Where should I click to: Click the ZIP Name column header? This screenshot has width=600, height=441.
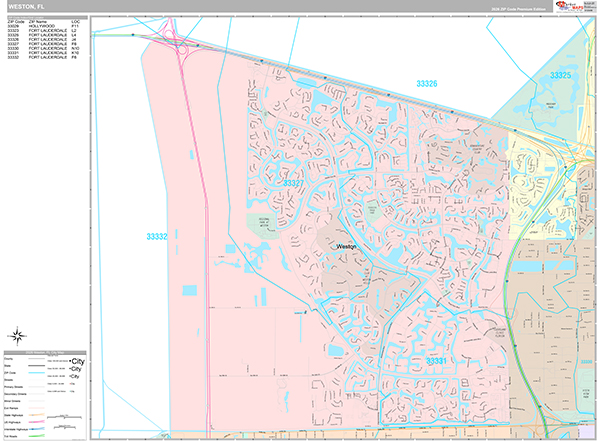[38, 22]
